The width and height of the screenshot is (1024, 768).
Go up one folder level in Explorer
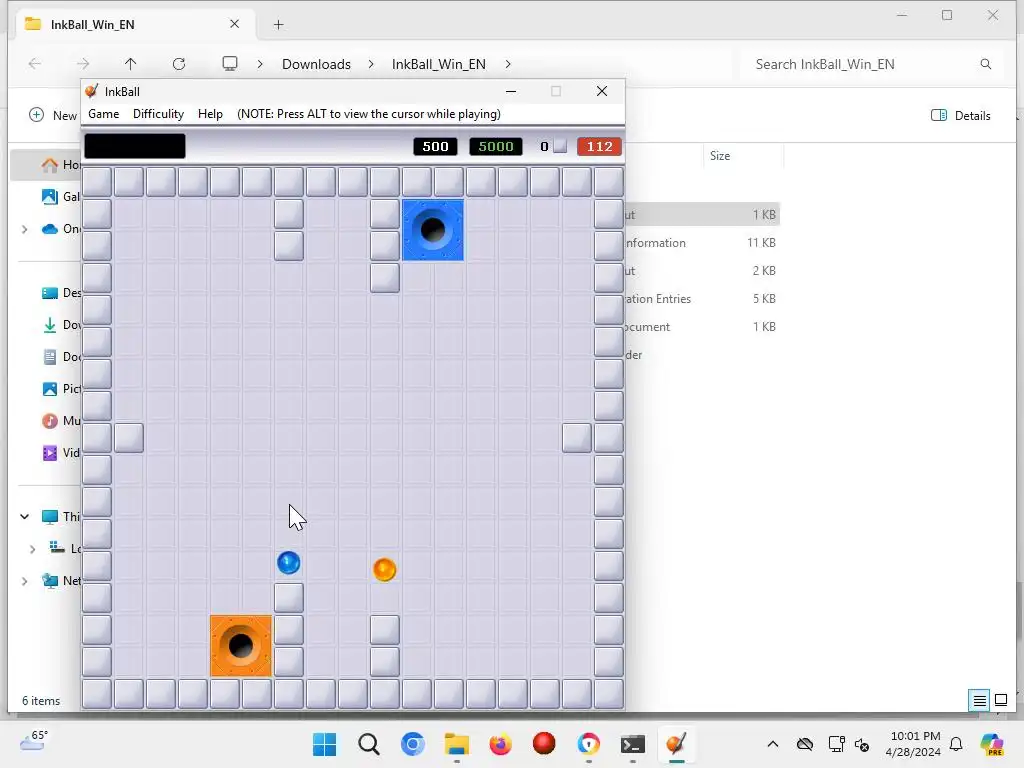click(131, 63)
